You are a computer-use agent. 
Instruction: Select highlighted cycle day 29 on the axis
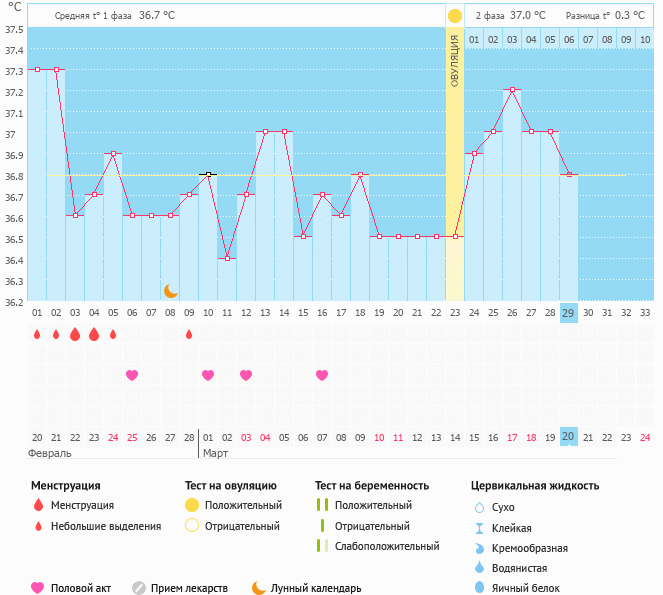[x=569, y=313]
